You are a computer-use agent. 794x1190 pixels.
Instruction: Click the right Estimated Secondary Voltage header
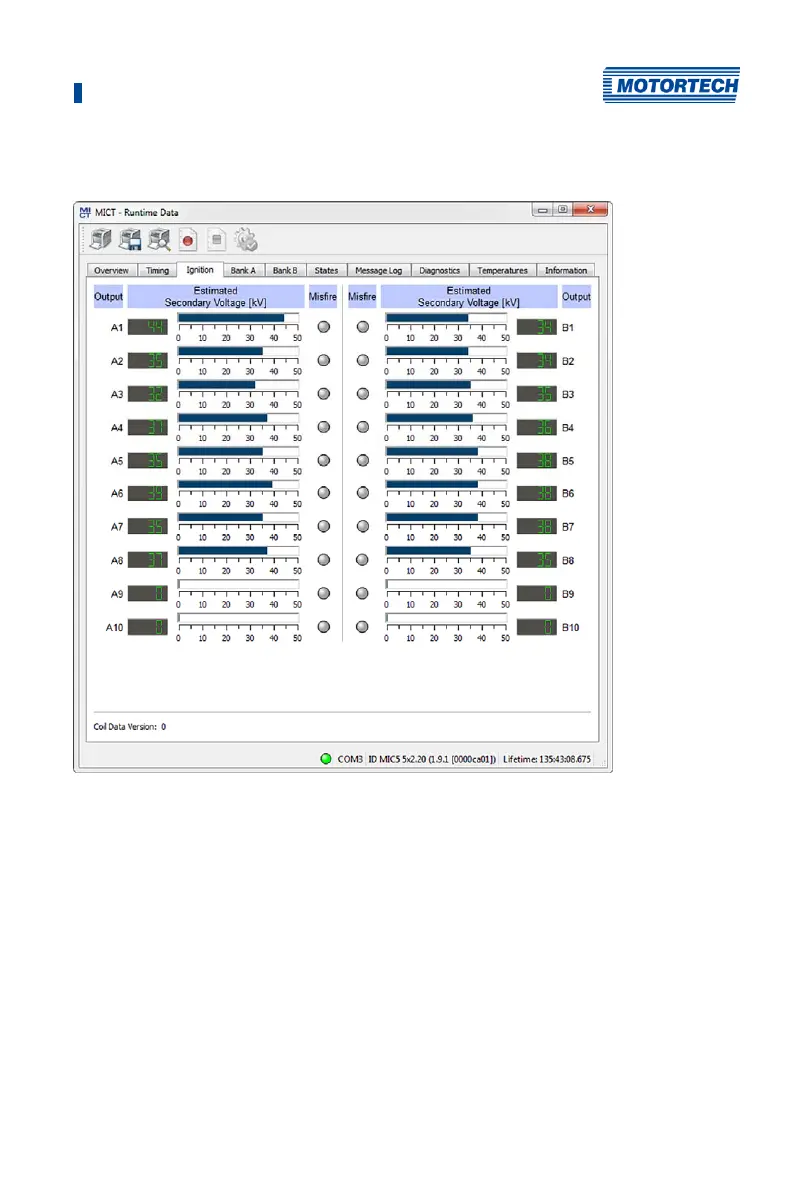pyautogui.click(x=469, y=297)
